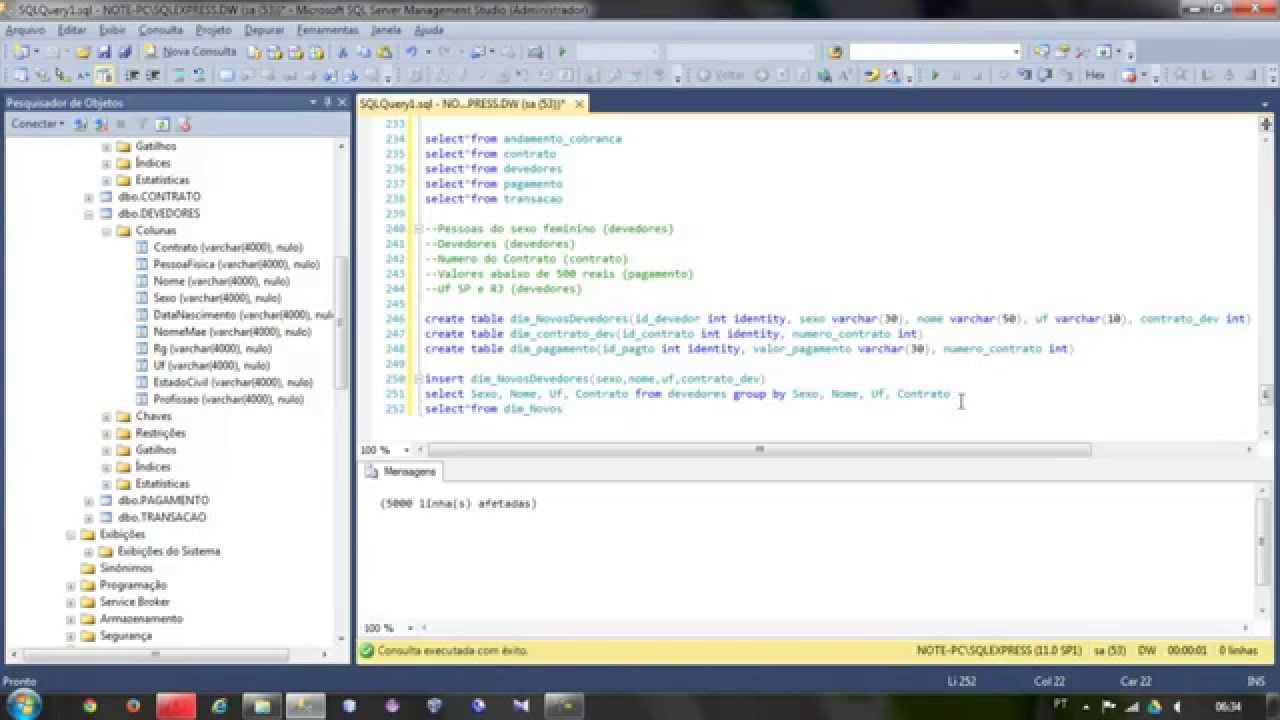This screenshot has height=720, width=1280.
Task: Collapse the dbo.DEVEDORES table node
Action: point(89,214)
